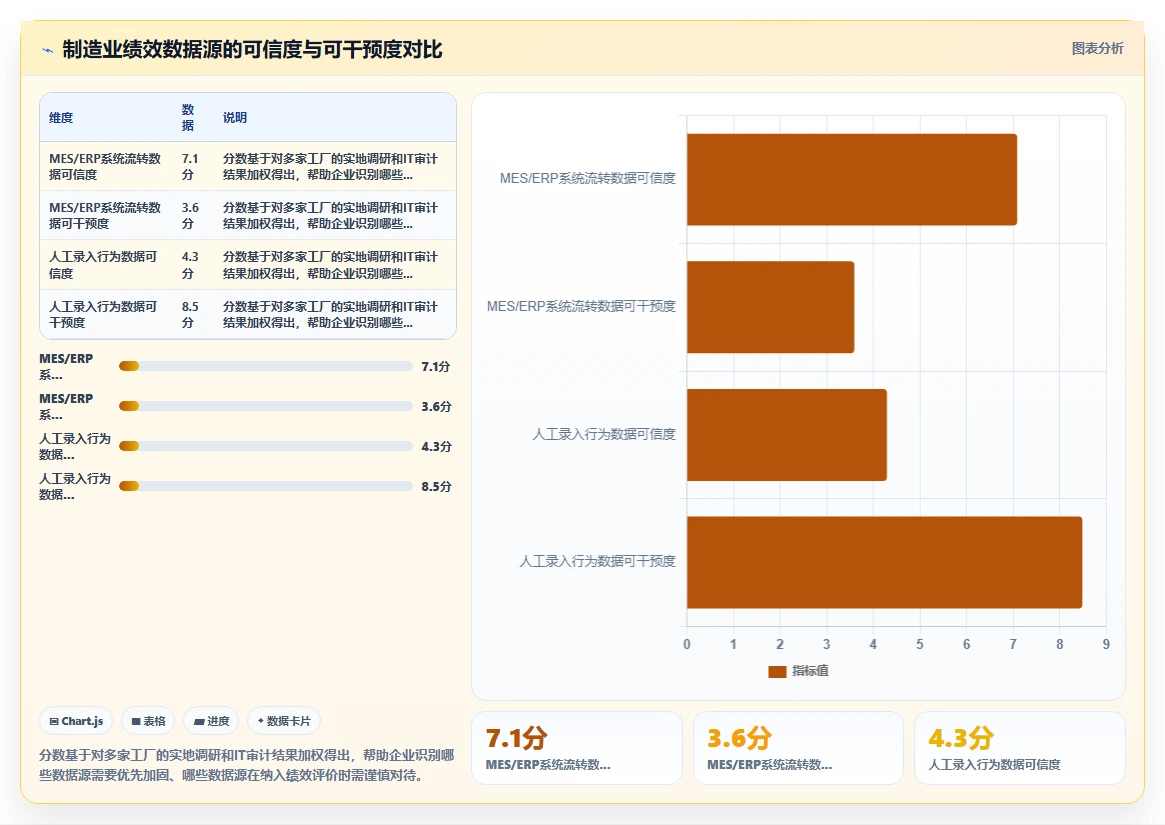Image resolution: width=1165 pixels, height=825 pixels.
Task: Click the footer paragraph starting 分数基于对多家工厂
Action: coord(247,766)
